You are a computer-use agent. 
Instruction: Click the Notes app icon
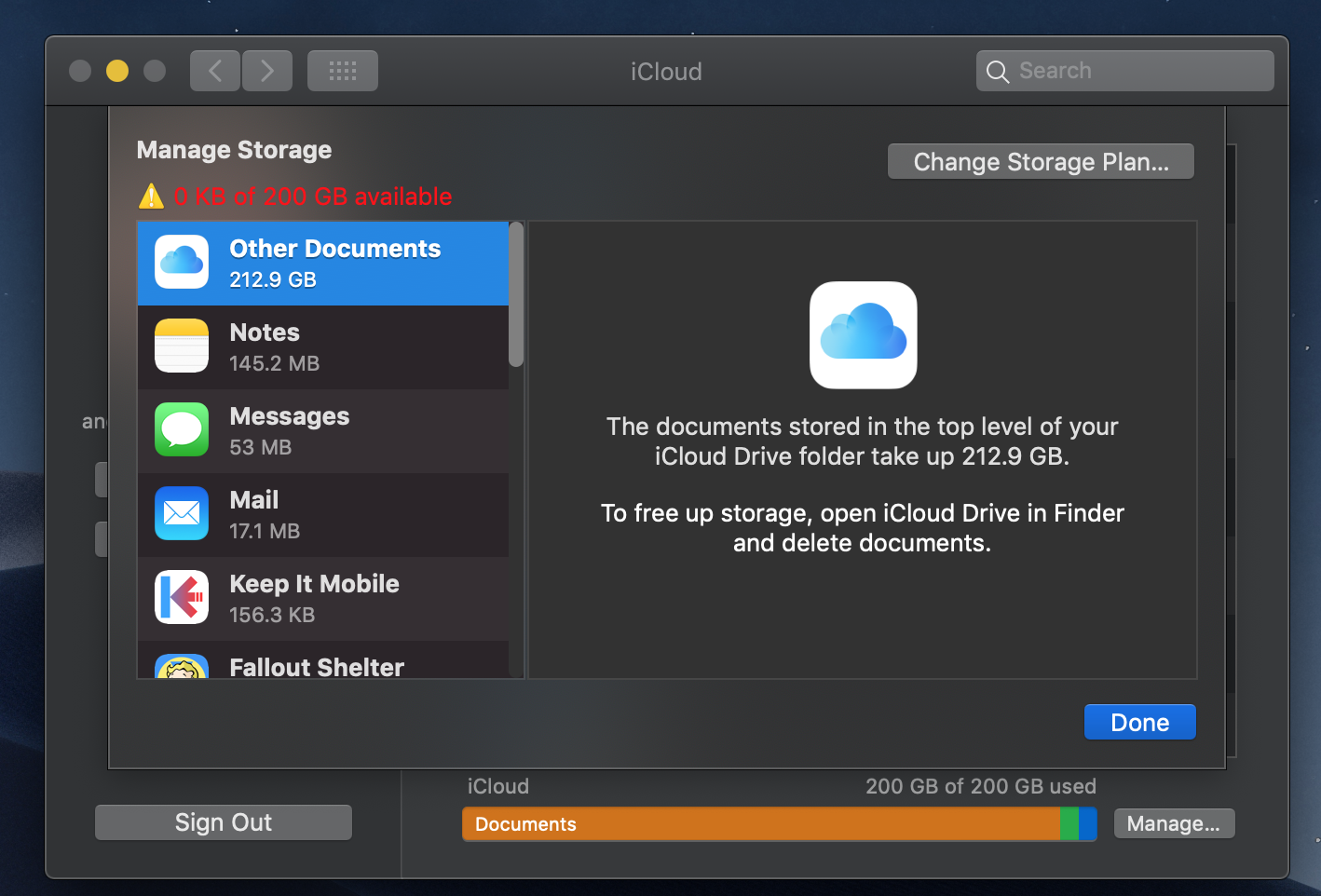pos(182,346)
